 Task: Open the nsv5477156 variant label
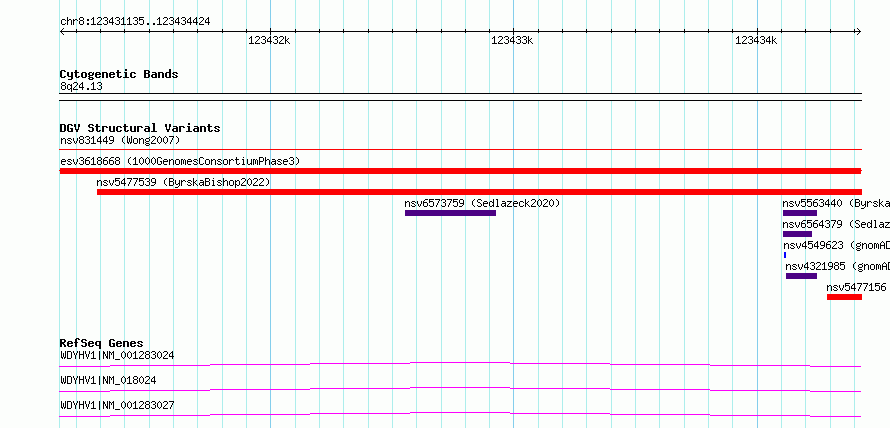(856, 287)
